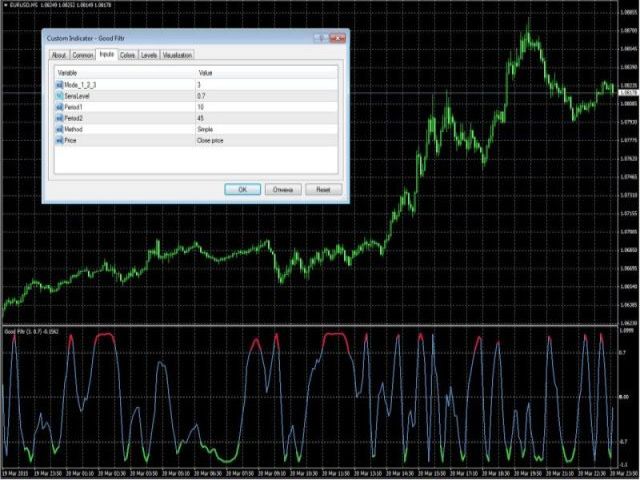Click the Отмена cancel button
Screen dimensions: 640x480
[x=282, y=189]
